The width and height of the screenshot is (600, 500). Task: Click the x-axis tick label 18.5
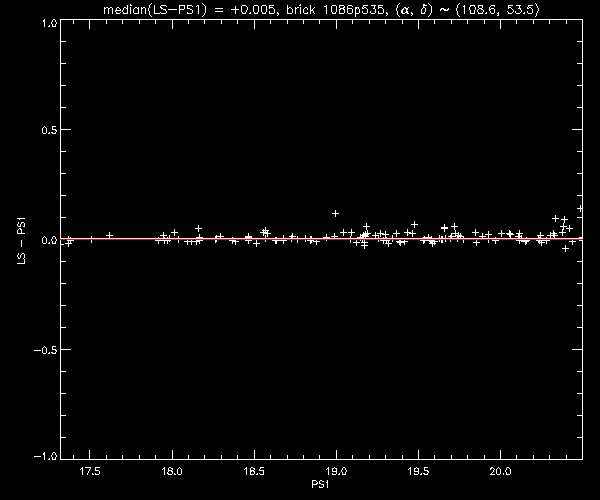click(254, 471)
